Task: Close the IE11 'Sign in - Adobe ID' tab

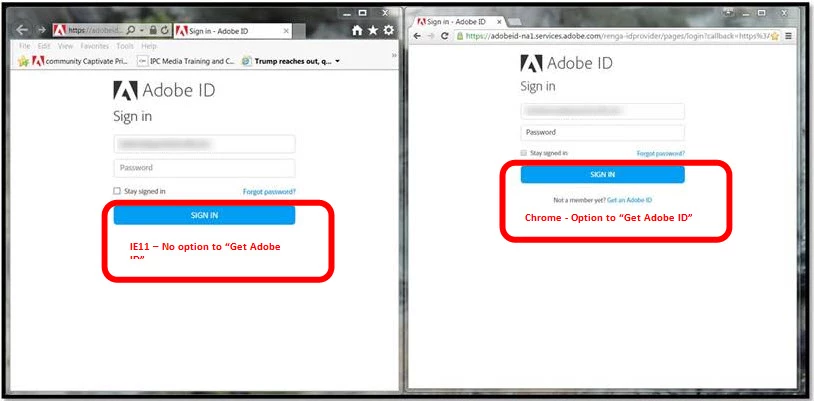Action: [x=286, y=31]
